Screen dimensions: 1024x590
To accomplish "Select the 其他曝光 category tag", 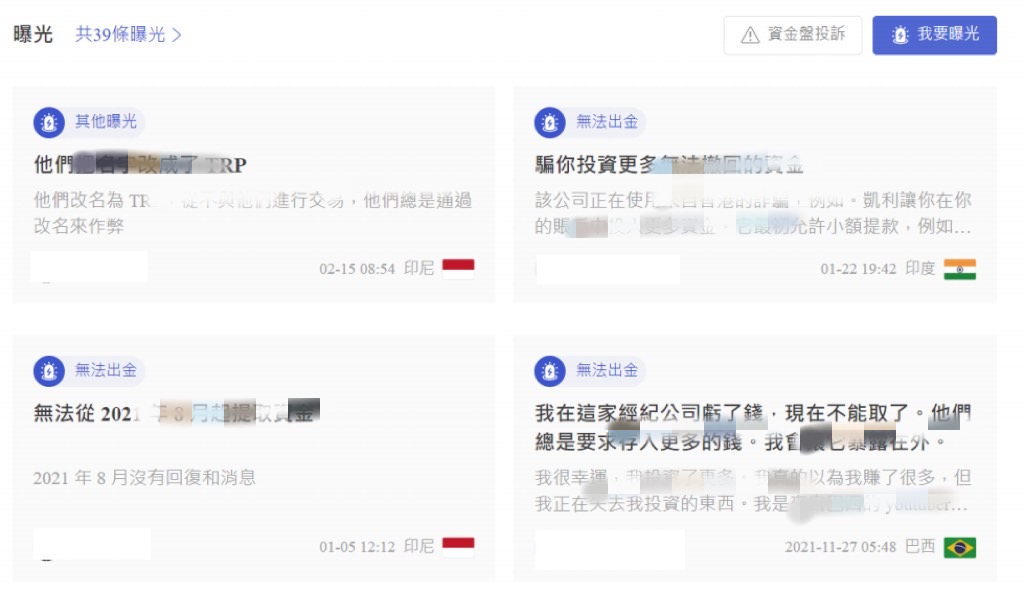I will pos(105,122).
